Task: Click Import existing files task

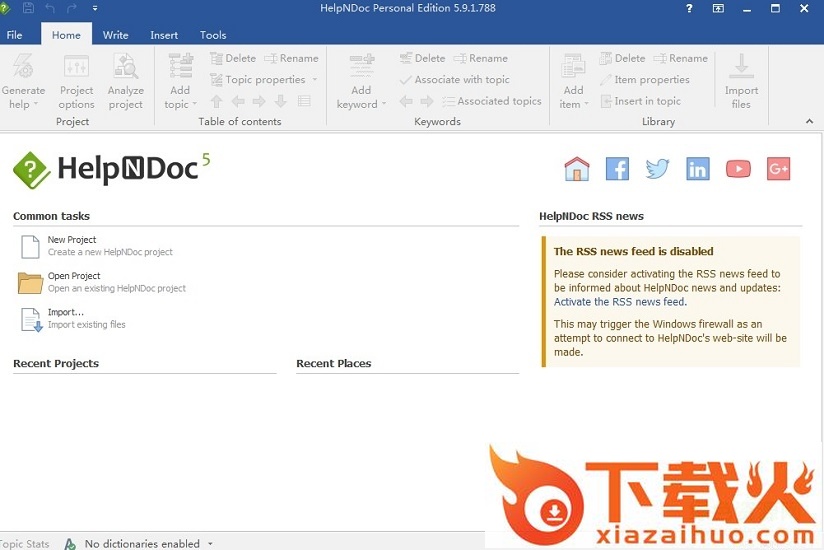Action: (x=74, y=318)
